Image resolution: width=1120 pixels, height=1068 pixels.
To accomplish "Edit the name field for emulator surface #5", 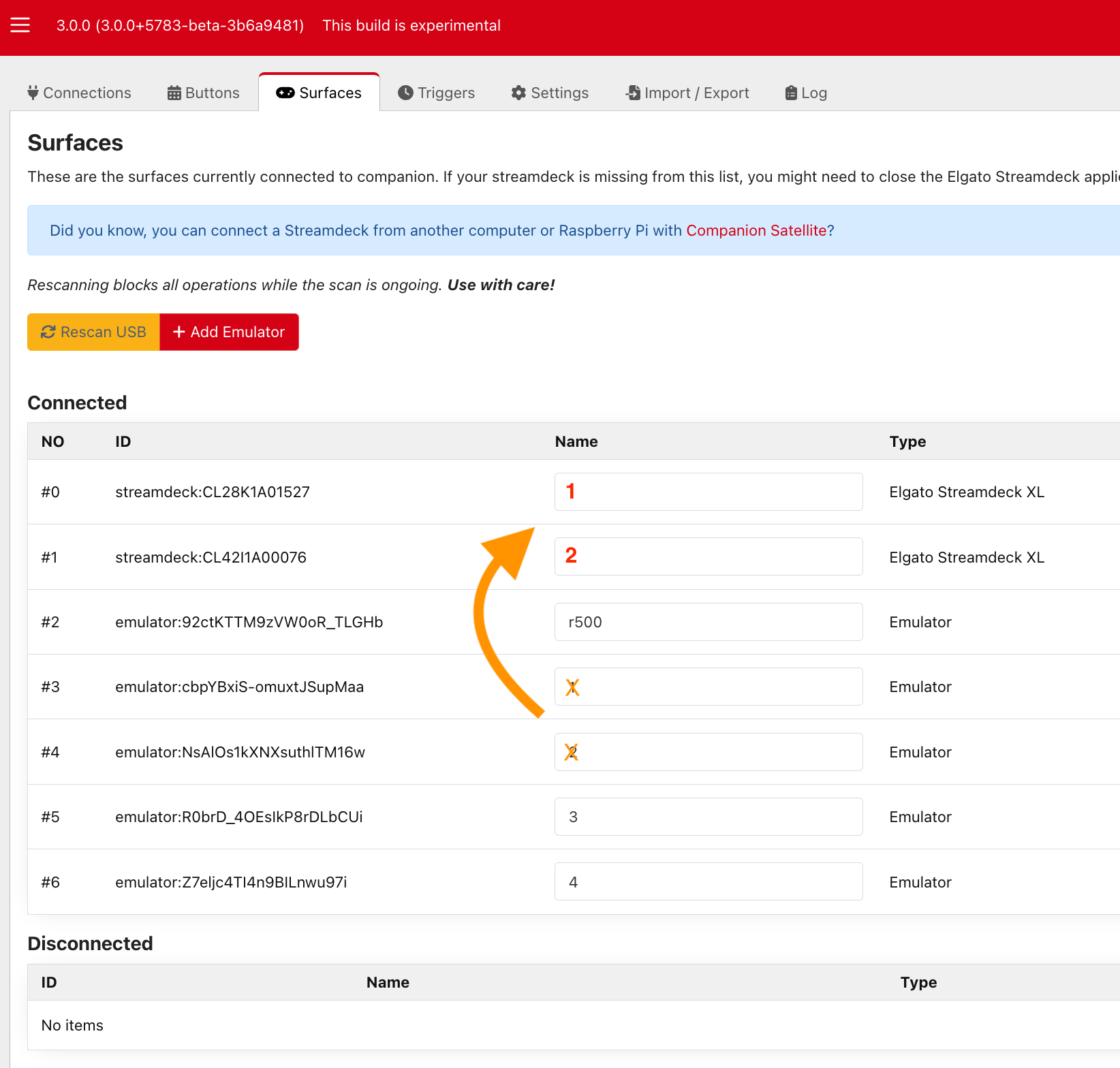I will (708, 816).
